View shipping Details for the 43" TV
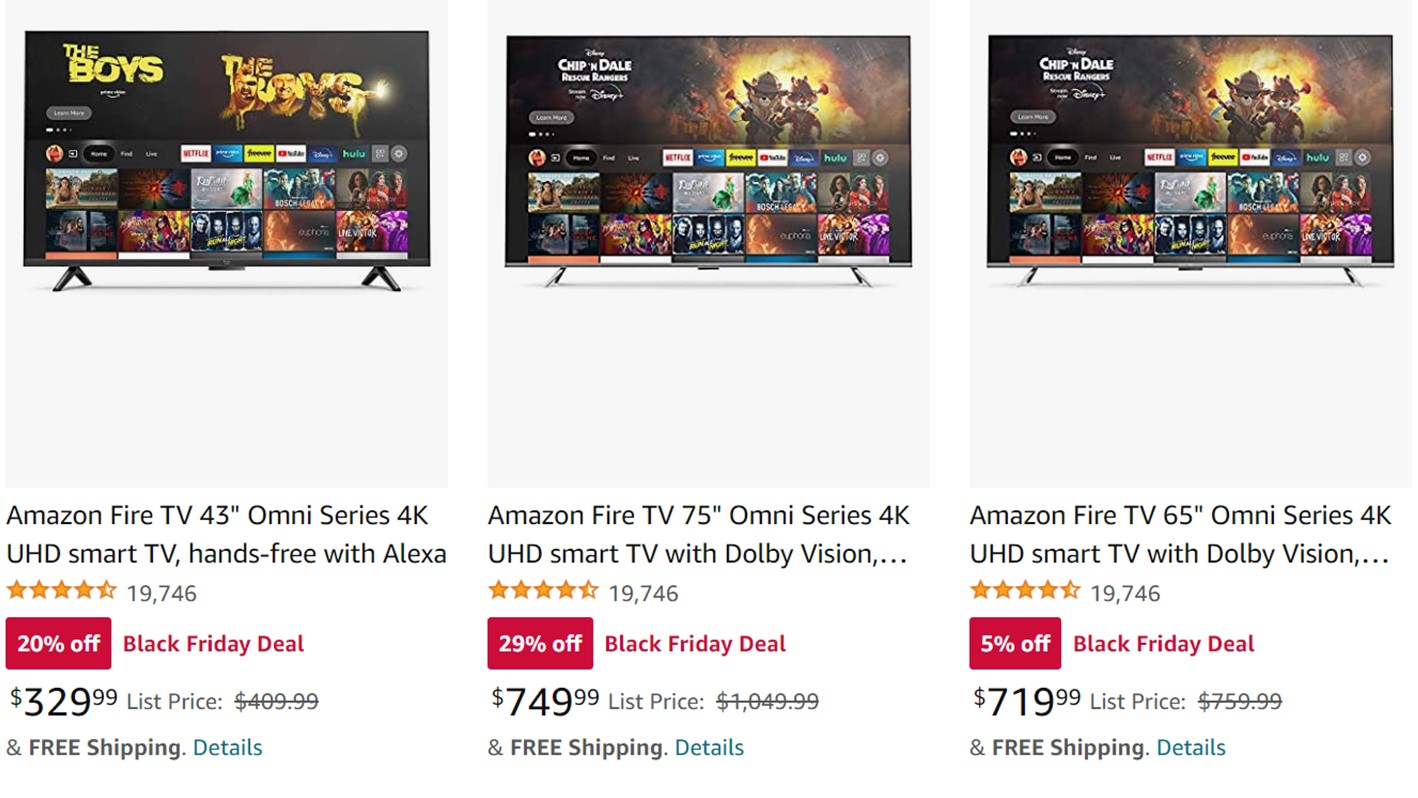Screen dimensions: 1418x798 coord(227,748)
